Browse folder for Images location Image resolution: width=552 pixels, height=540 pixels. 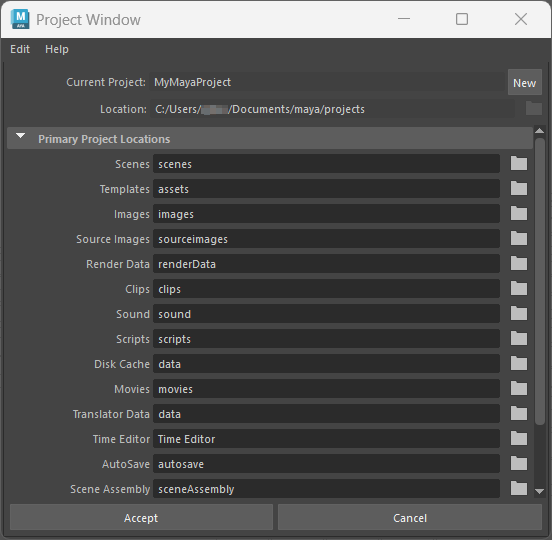519,214
